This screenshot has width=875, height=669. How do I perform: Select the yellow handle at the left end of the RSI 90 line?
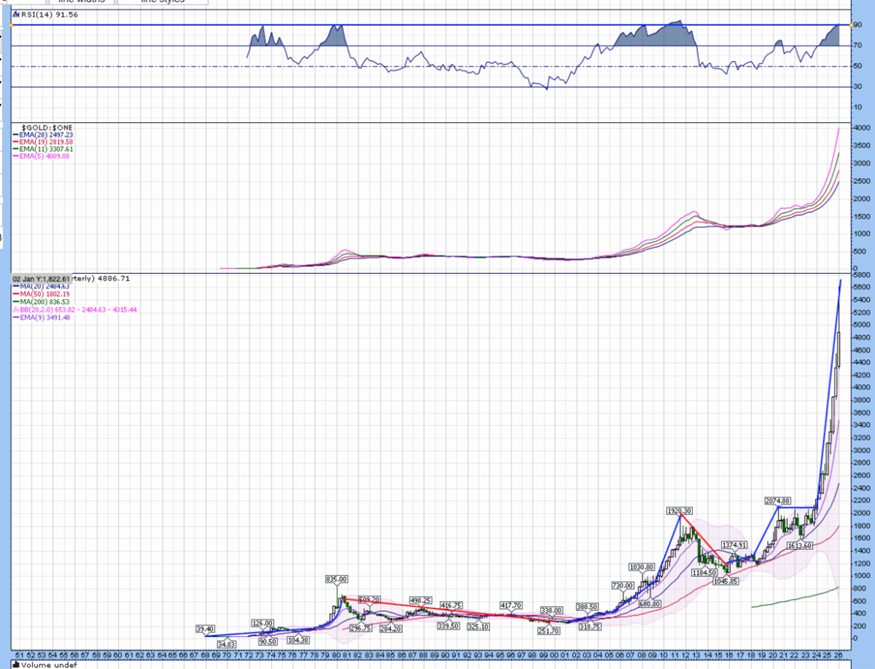(11, 25)
